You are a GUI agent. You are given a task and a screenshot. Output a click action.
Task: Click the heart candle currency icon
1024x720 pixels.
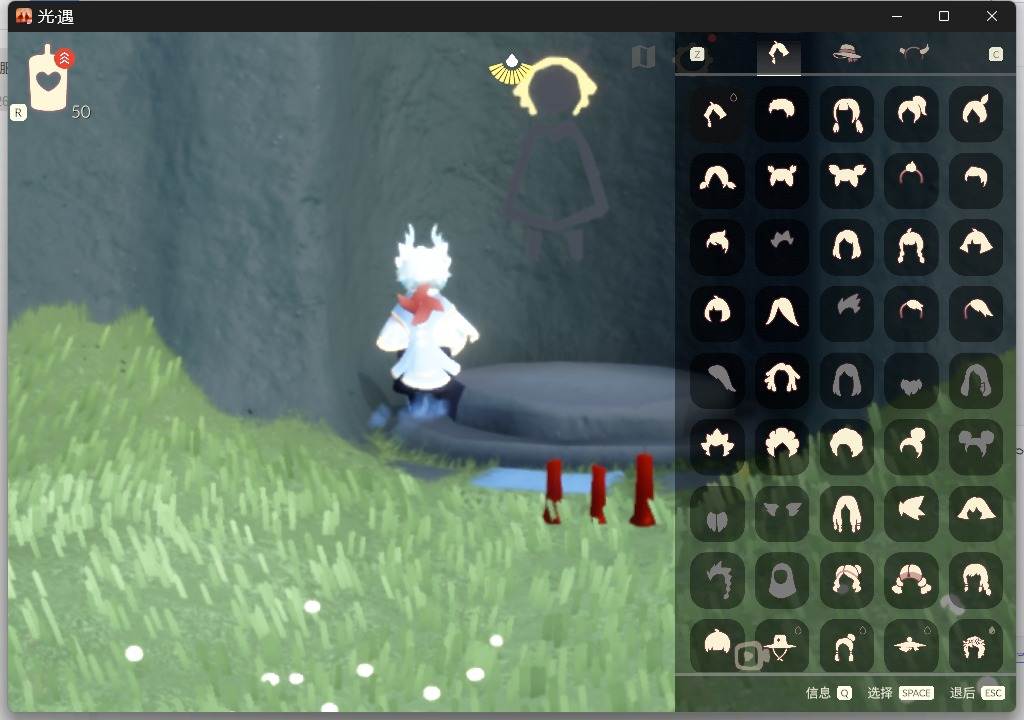click(49, 78)
